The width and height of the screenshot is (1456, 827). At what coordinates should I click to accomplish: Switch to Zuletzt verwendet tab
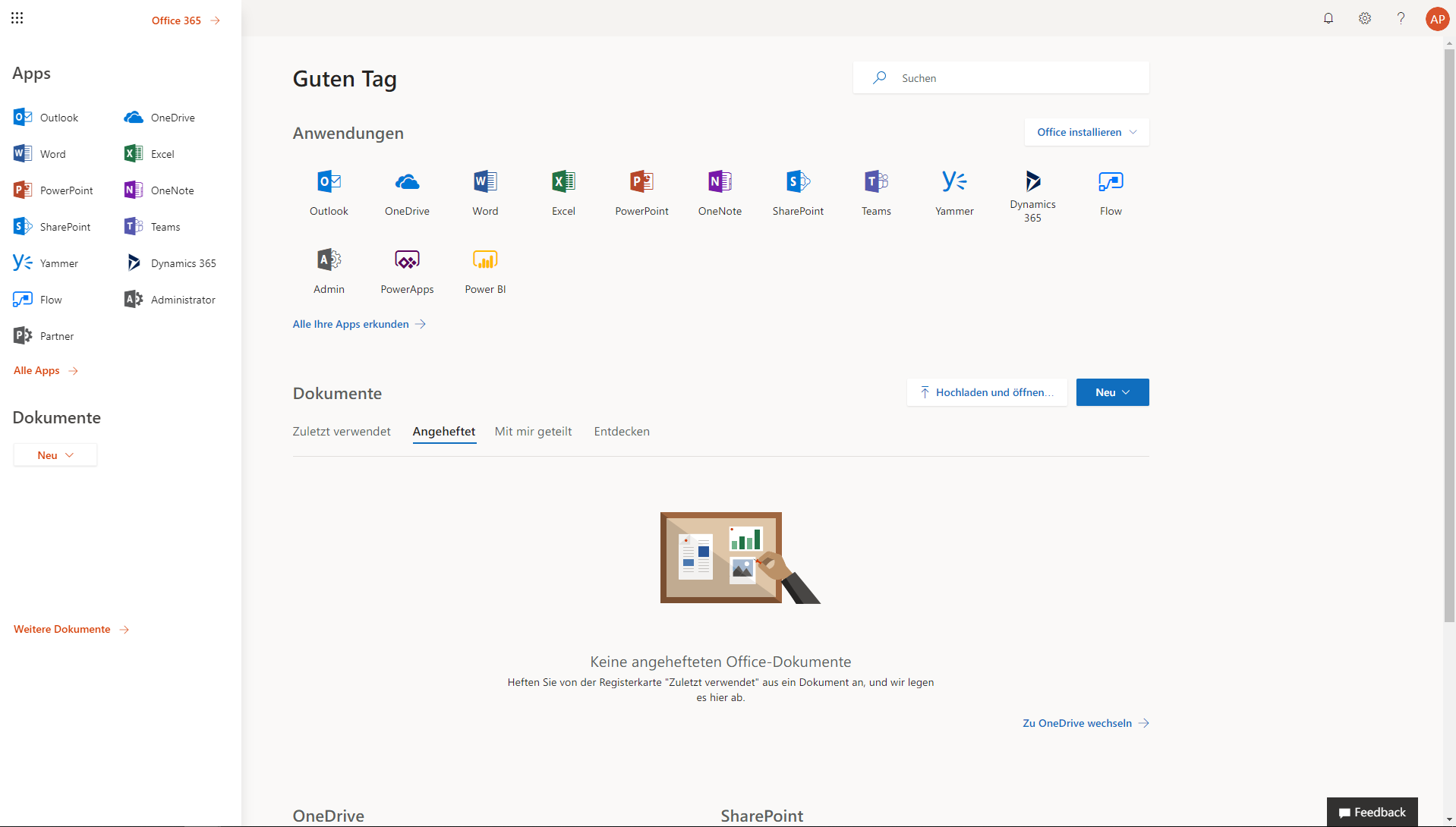click(342, 432)
